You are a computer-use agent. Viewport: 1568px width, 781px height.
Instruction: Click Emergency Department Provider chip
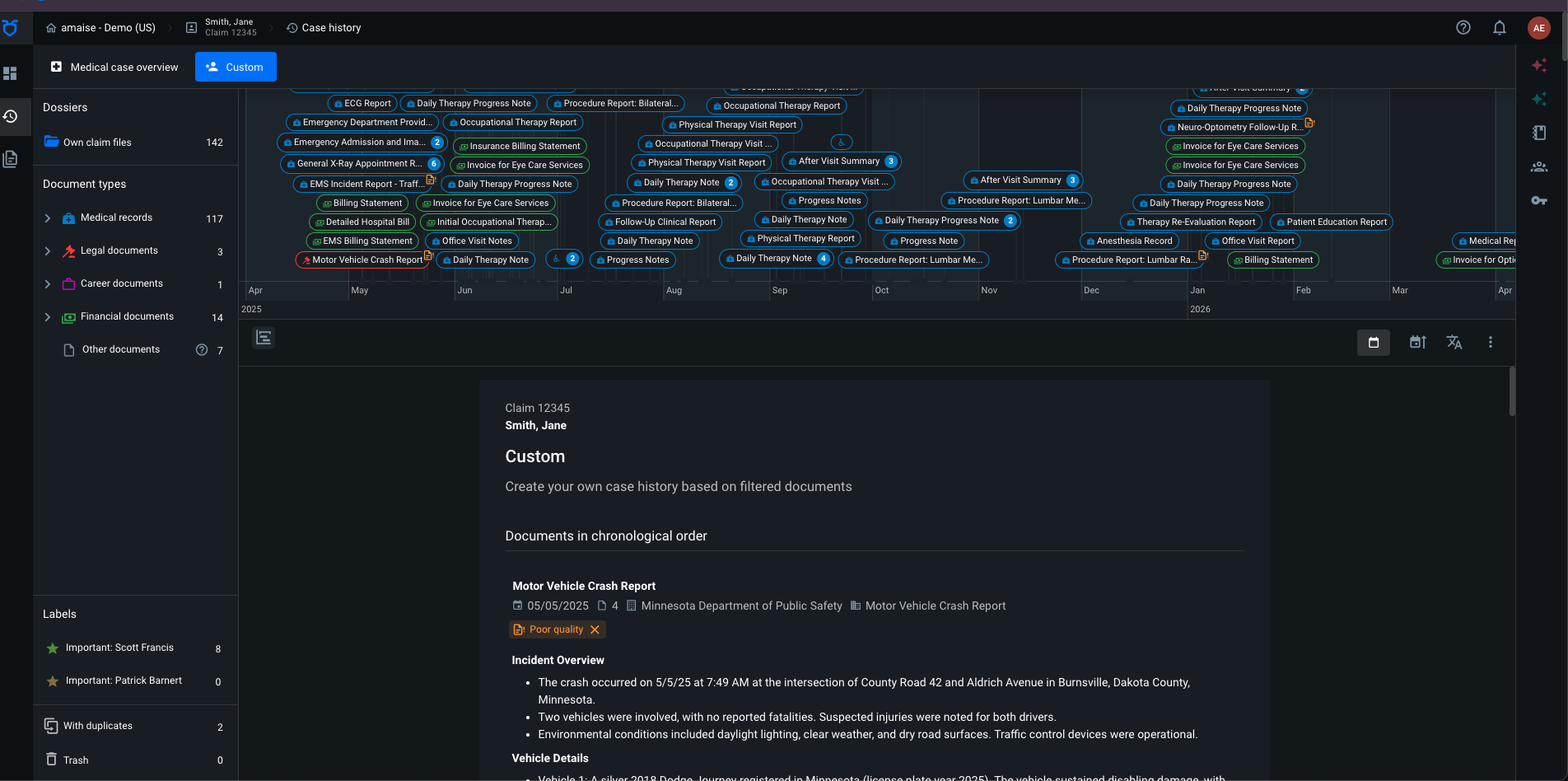tap(362, 122)
